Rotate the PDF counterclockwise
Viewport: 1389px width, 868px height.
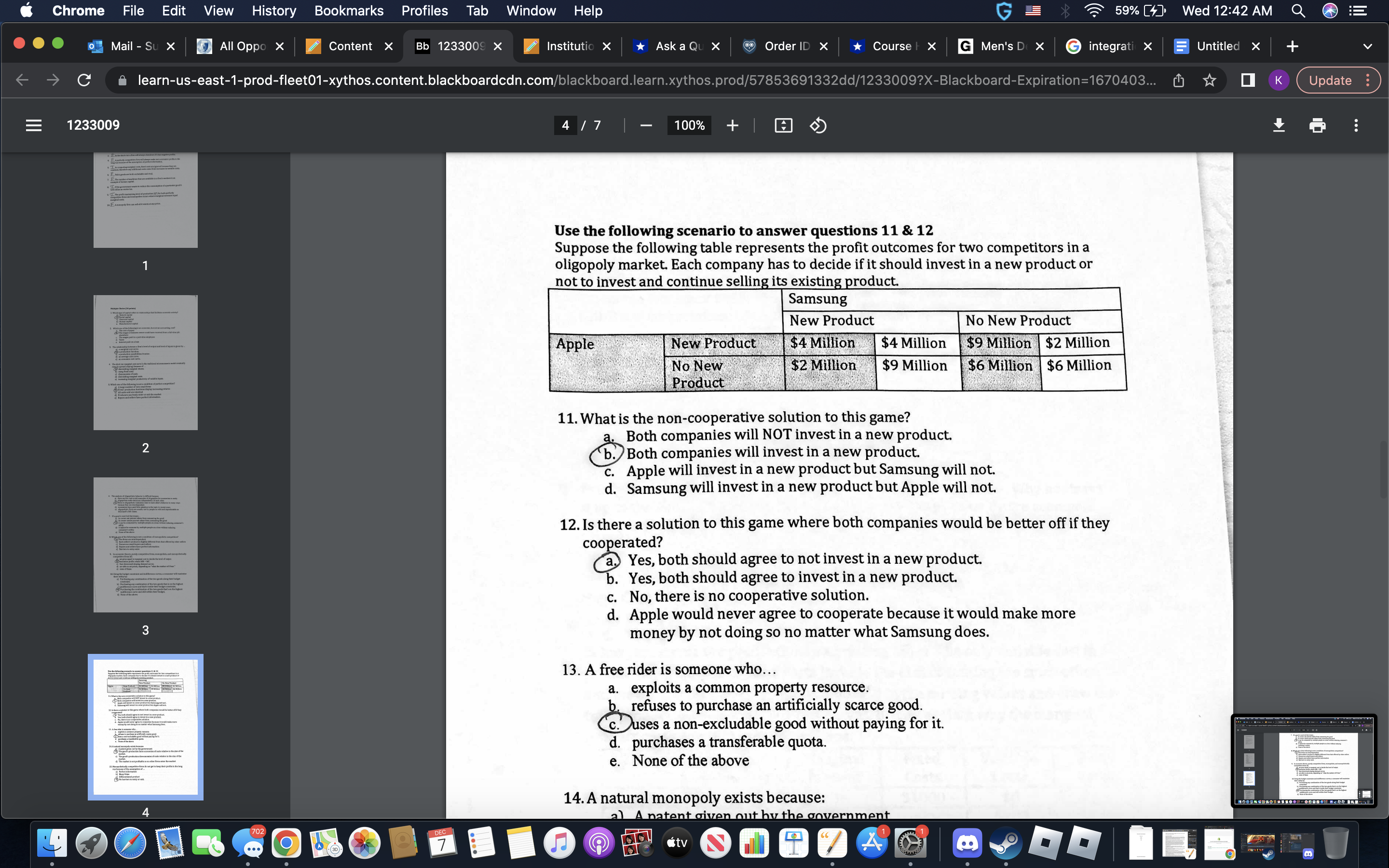point(818,125)
